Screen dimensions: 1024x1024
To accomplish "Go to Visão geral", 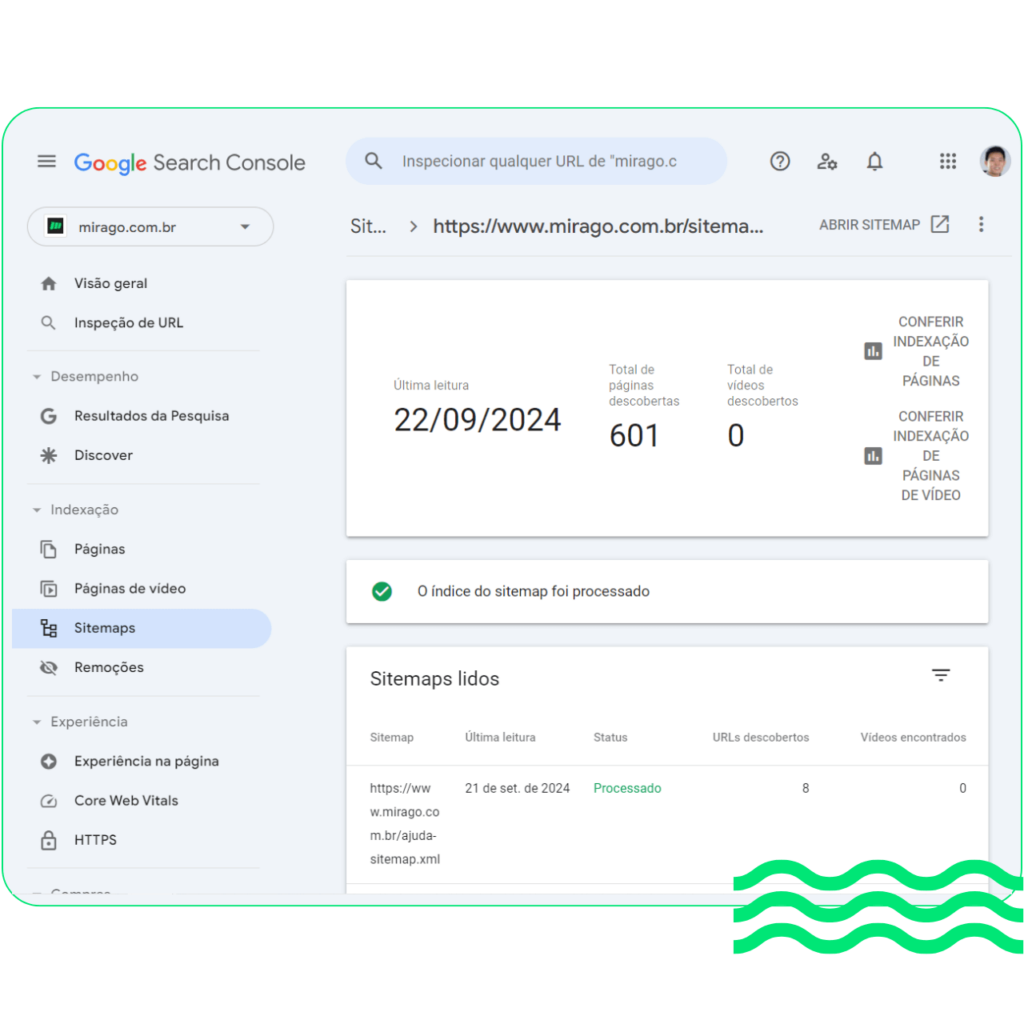I will (110, 283).
